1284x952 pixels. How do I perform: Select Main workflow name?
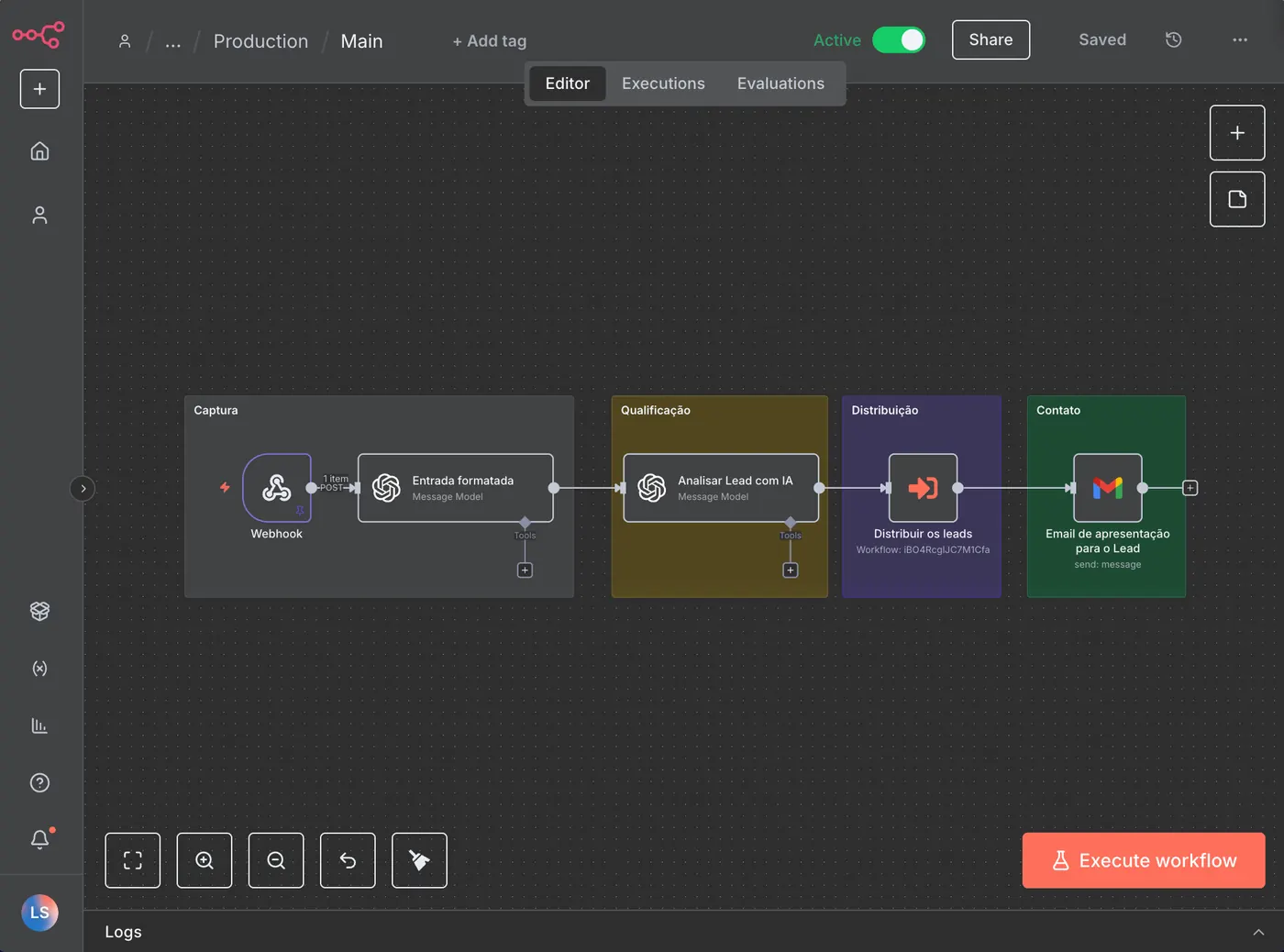pyautogui.click(x=361, y=41)
